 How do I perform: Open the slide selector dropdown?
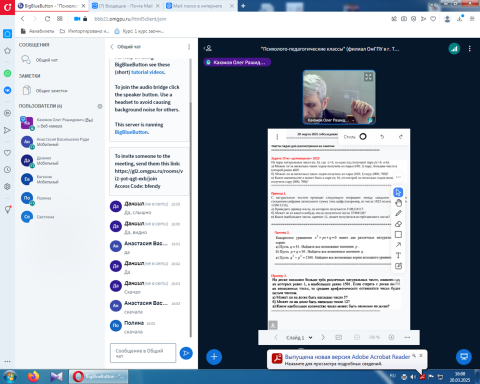[299, 338]
